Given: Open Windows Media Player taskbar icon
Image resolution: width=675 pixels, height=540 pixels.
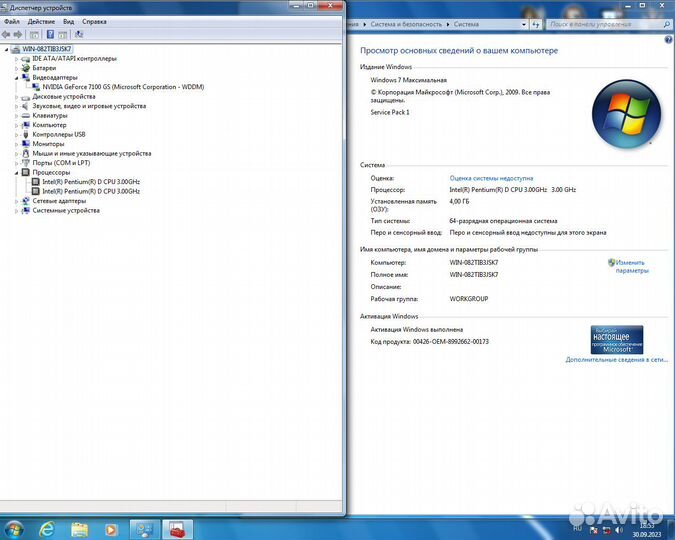Looking at the screenshot, I should pyautogui.click(x=111, y=529).
